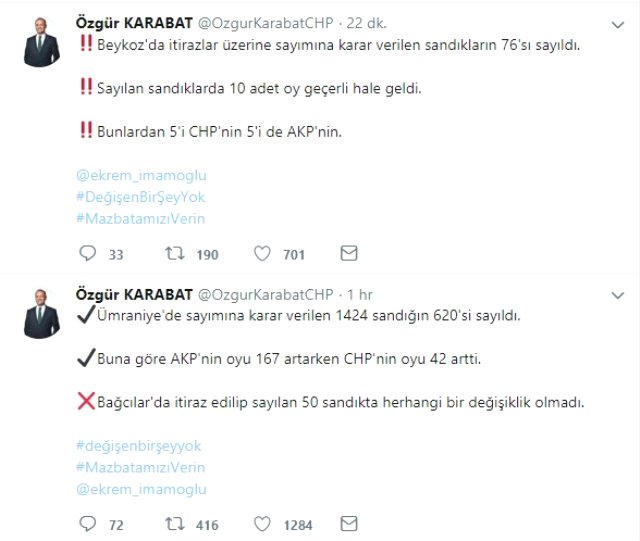Open the first tweet's profile avatar

[41, 44]
